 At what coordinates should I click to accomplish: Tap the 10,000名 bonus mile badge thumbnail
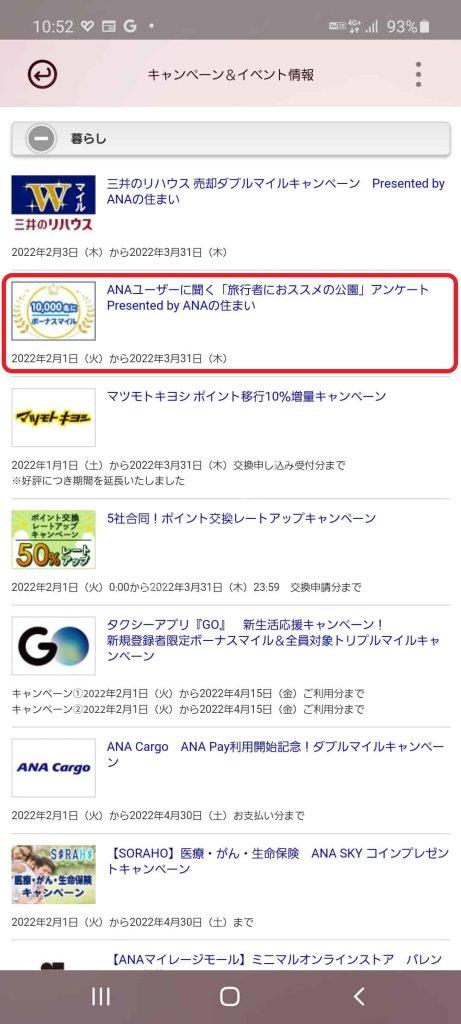[x=54, y=311]
